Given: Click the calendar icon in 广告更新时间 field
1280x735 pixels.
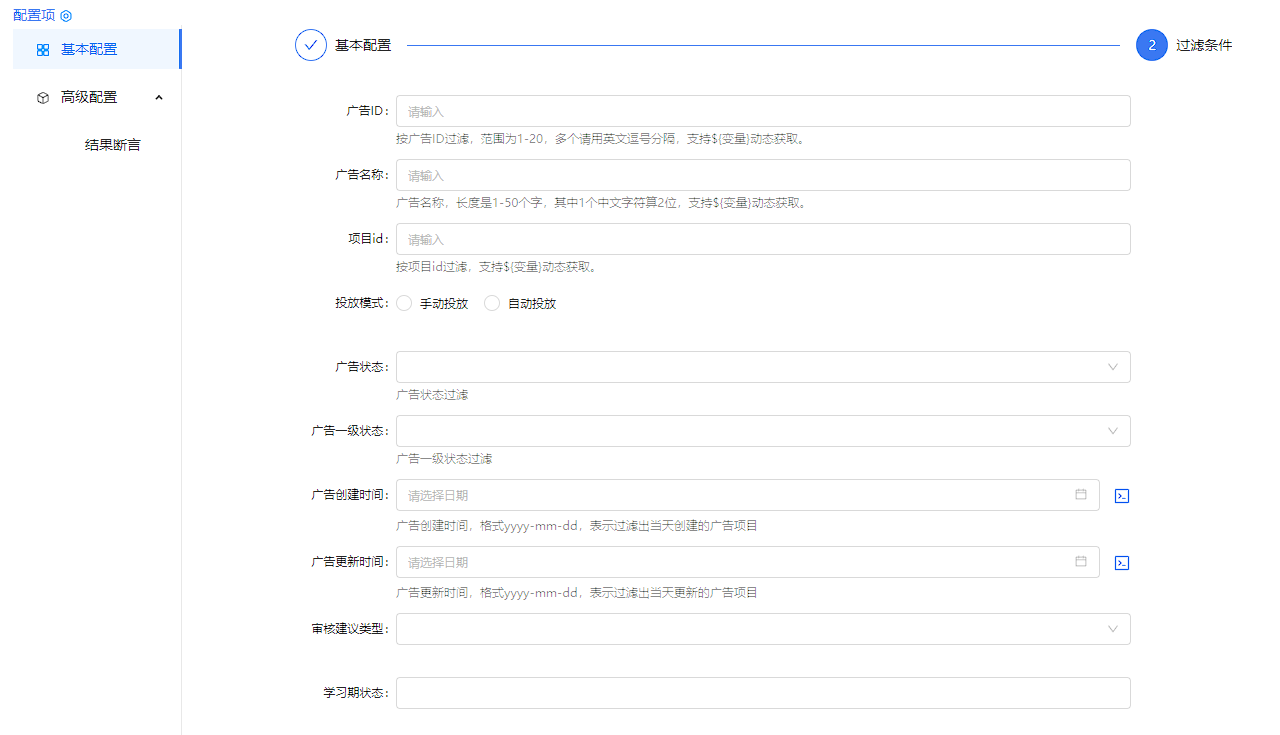Looking at the screenshot, I should tap(1081, 562).
